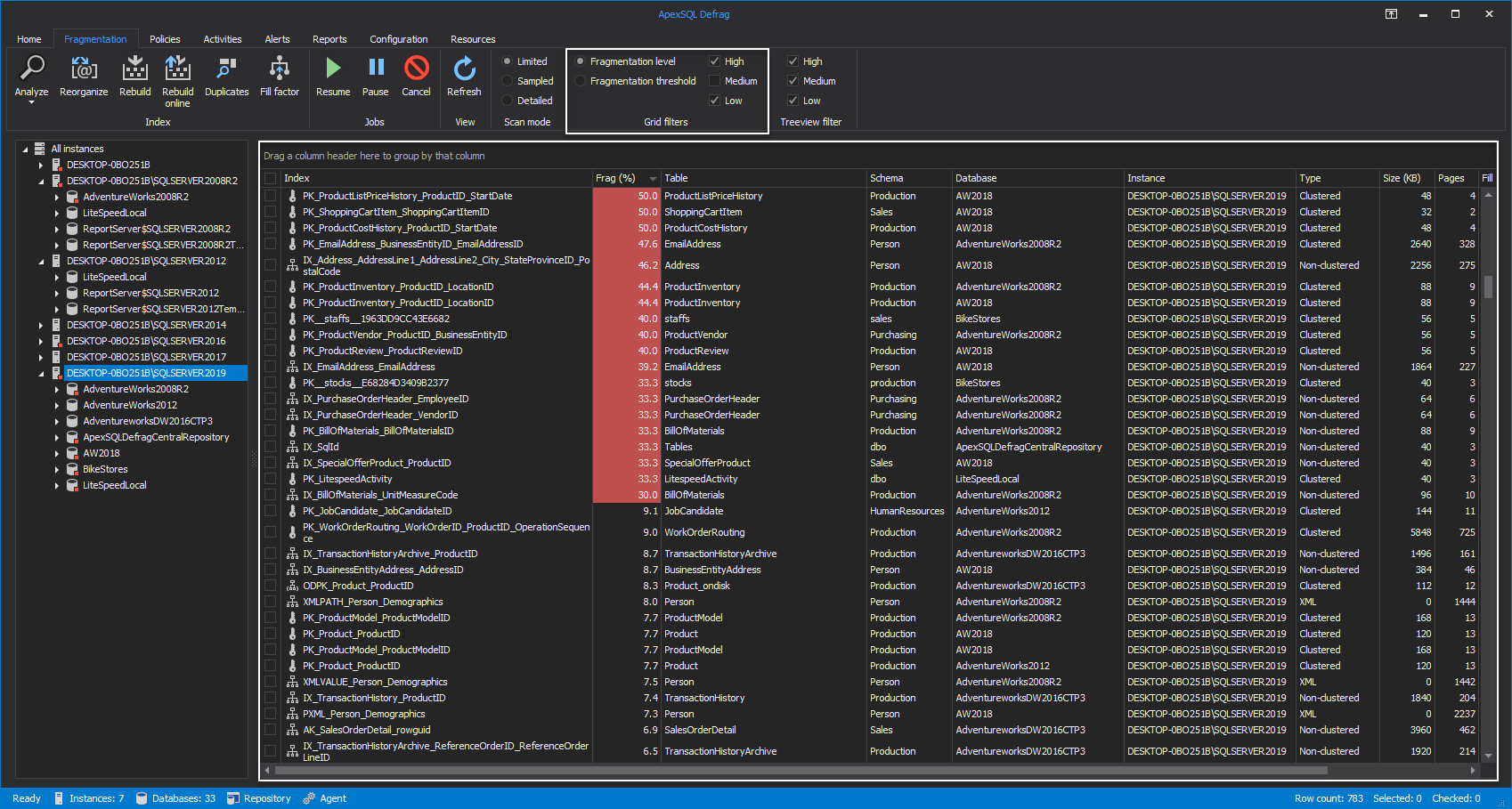Click index icon for ODPK_Product_ProductID row
Screen dimensions: 1512x809
pos(292,586)
